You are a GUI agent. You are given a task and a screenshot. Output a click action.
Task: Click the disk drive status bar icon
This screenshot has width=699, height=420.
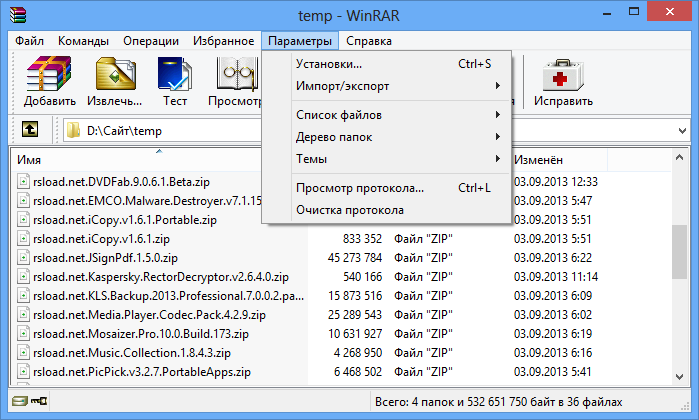tap(19, 401)
